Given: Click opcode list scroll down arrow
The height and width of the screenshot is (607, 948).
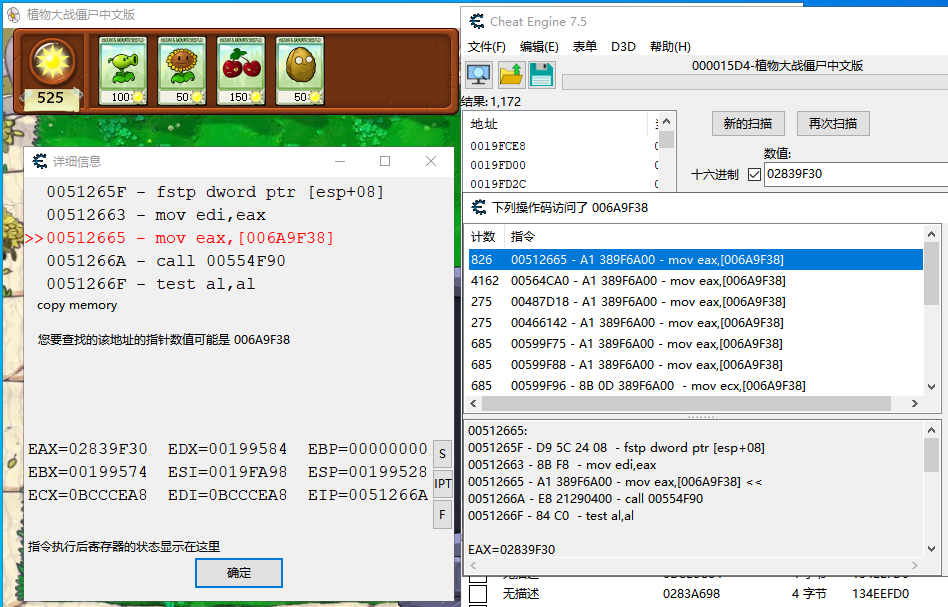Looking at the screenshot, I should coord(931,387).
